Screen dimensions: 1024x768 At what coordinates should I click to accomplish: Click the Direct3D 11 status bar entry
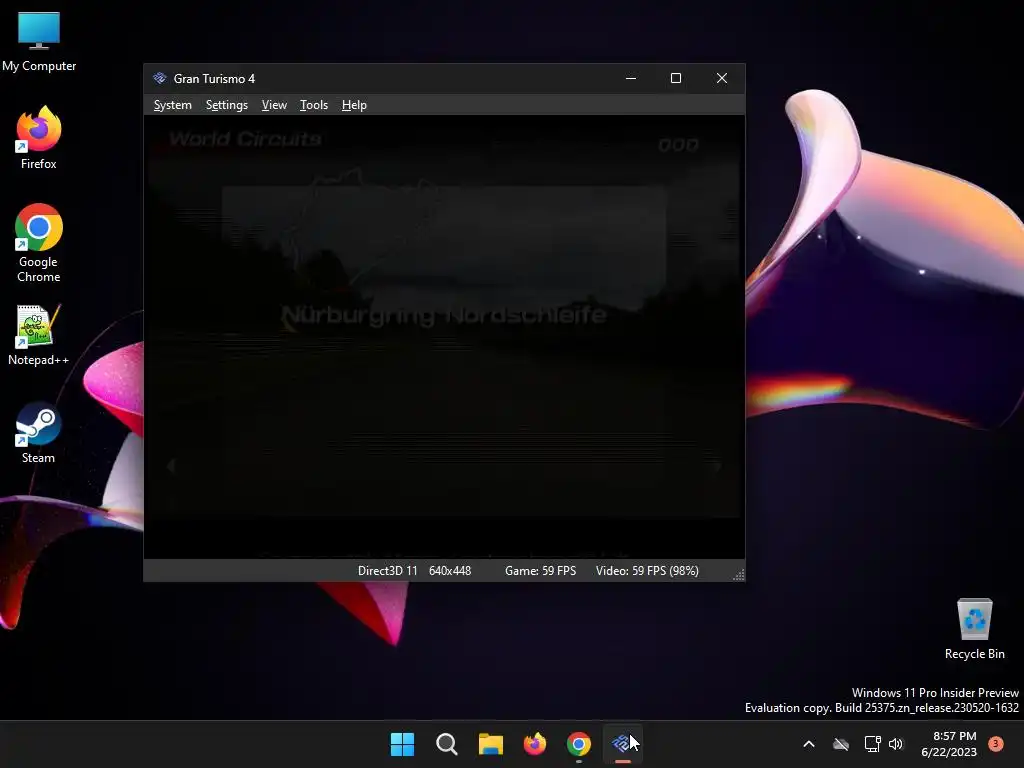(387, 571)
